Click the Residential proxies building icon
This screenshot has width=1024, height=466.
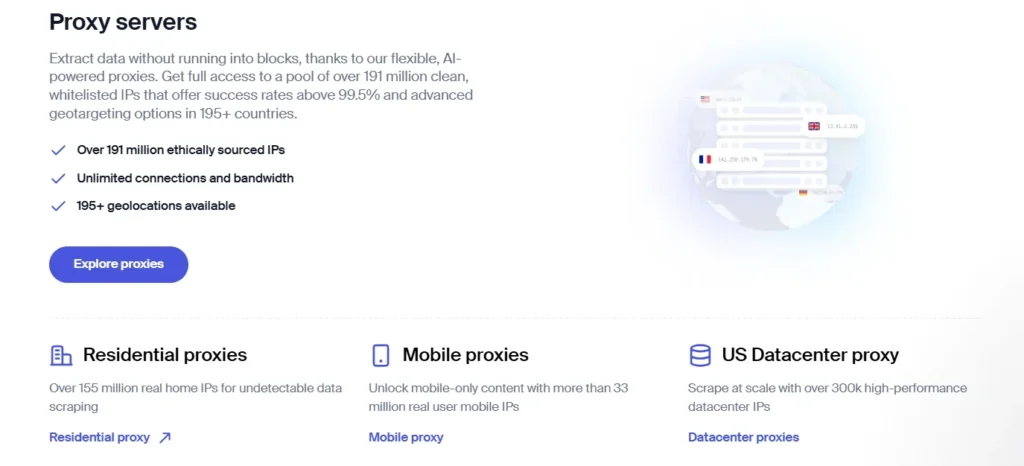tap(61, 355)
